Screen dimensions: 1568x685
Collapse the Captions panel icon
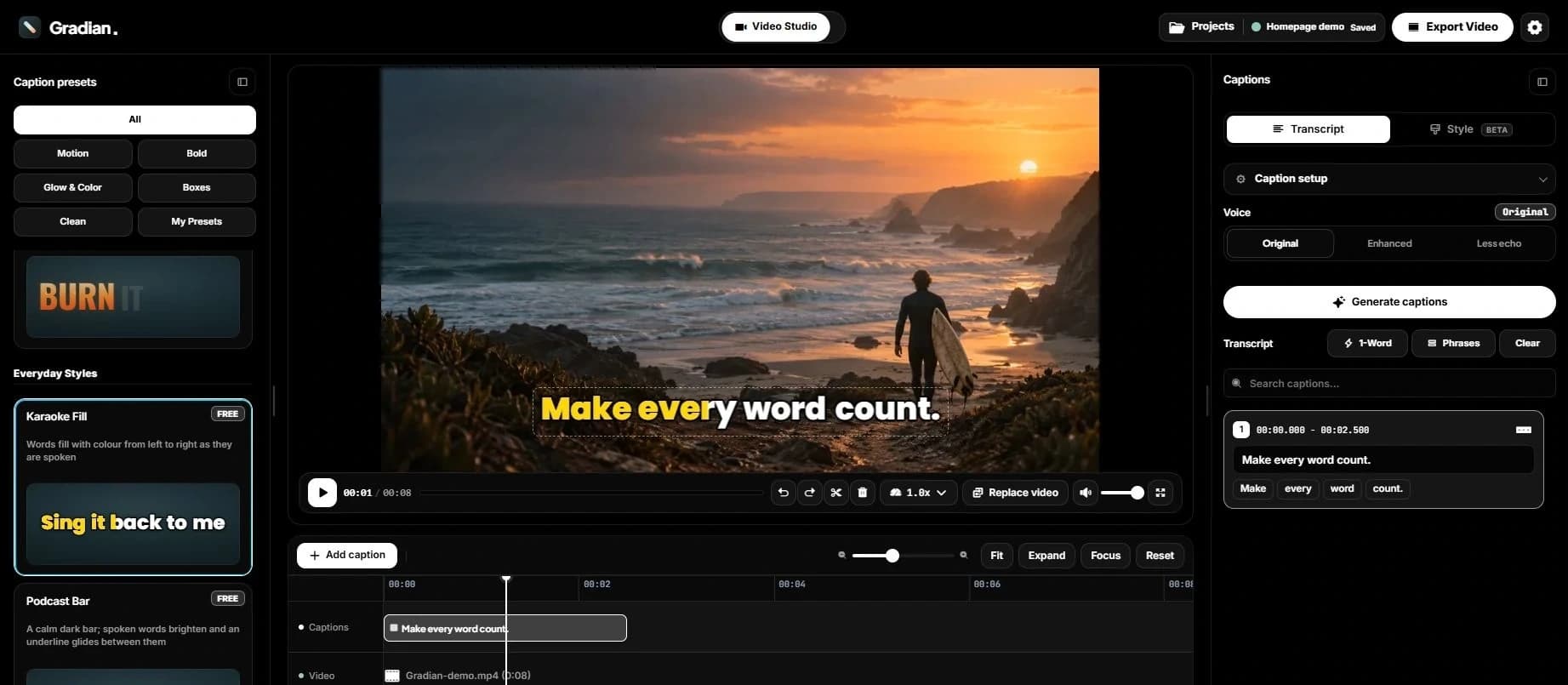point(1542,82)
